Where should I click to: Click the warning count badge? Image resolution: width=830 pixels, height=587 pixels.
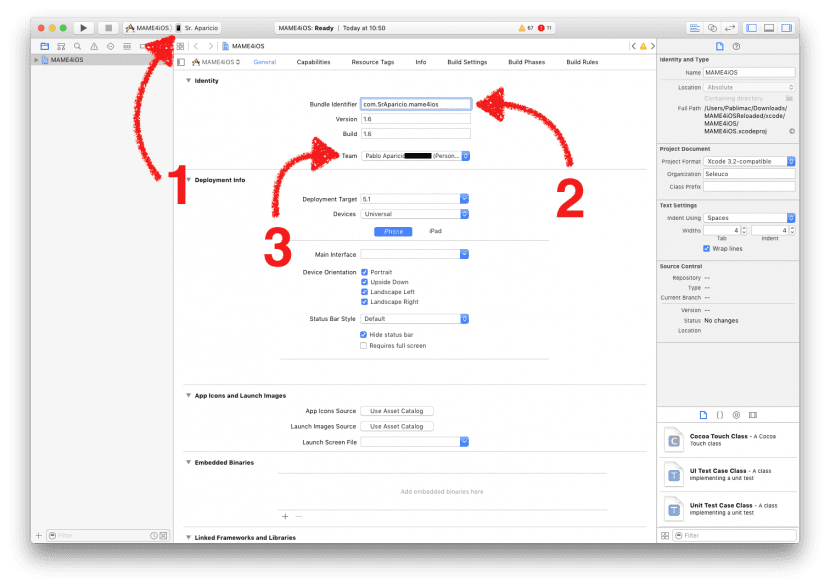tap(526, 28)
